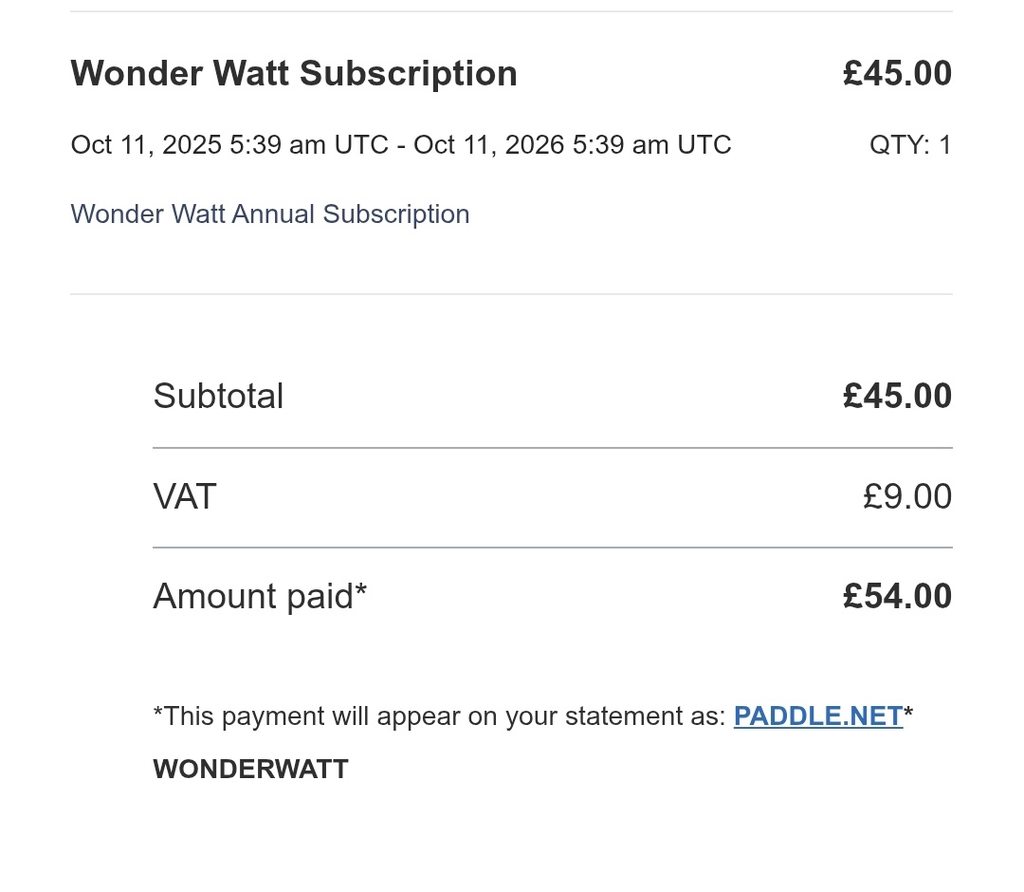Click the Wonder Watt Annual Subscription text

coord(270,214)
